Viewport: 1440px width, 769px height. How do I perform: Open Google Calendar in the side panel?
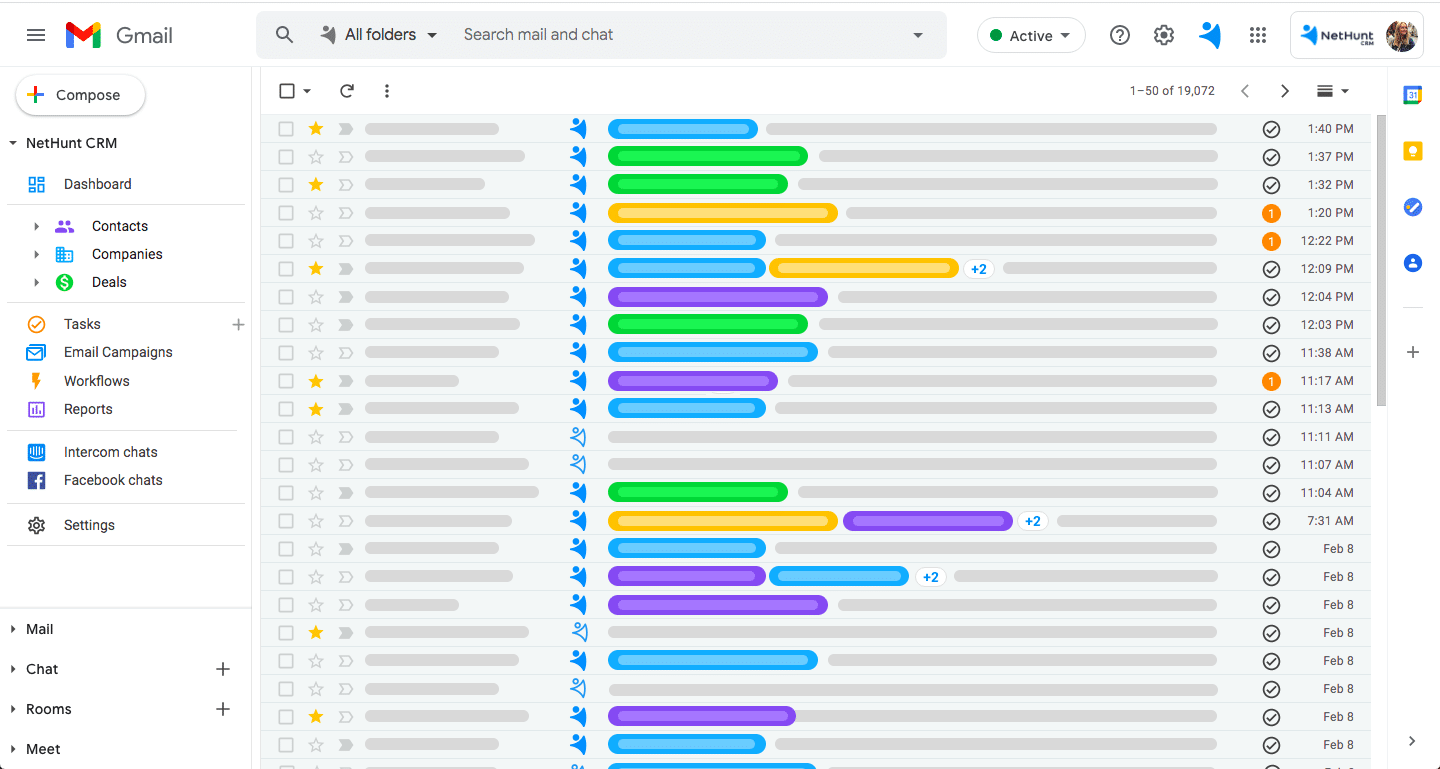tap(1412, 95)
